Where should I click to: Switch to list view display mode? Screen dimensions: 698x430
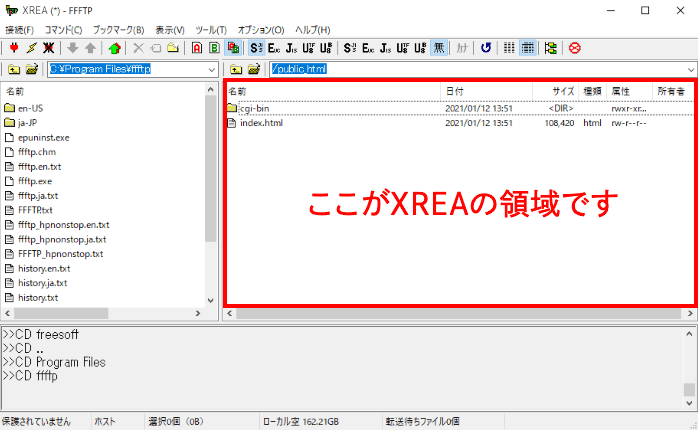509,47
